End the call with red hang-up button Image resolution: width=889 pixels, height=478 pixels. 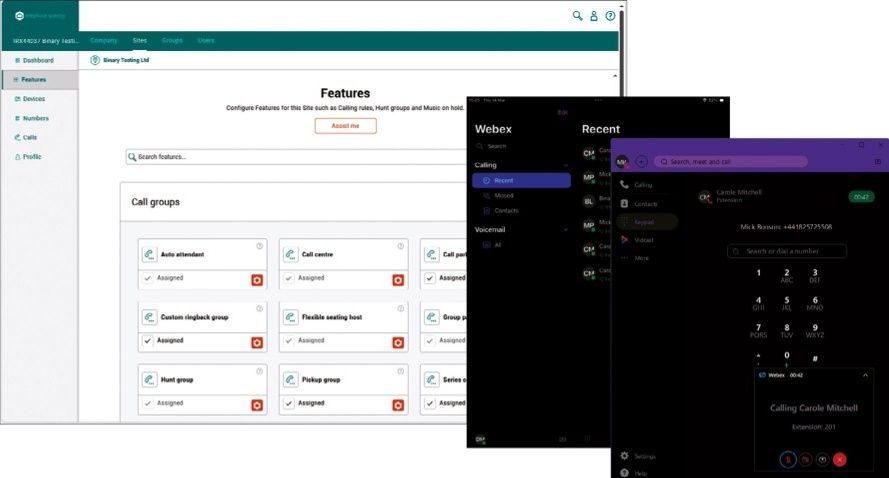[x=840, y=460]
